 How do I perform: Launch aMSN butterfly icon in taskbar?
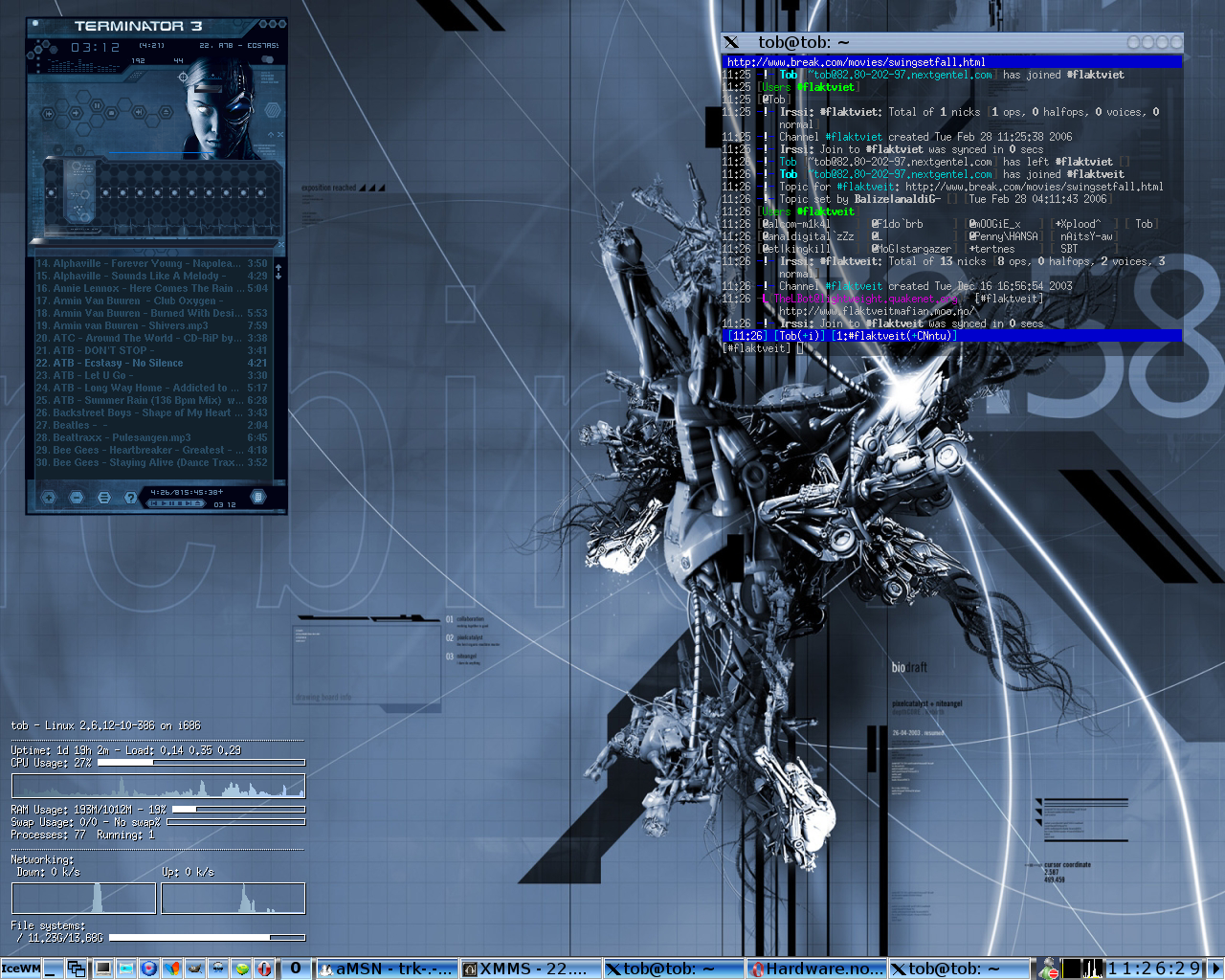172,969
